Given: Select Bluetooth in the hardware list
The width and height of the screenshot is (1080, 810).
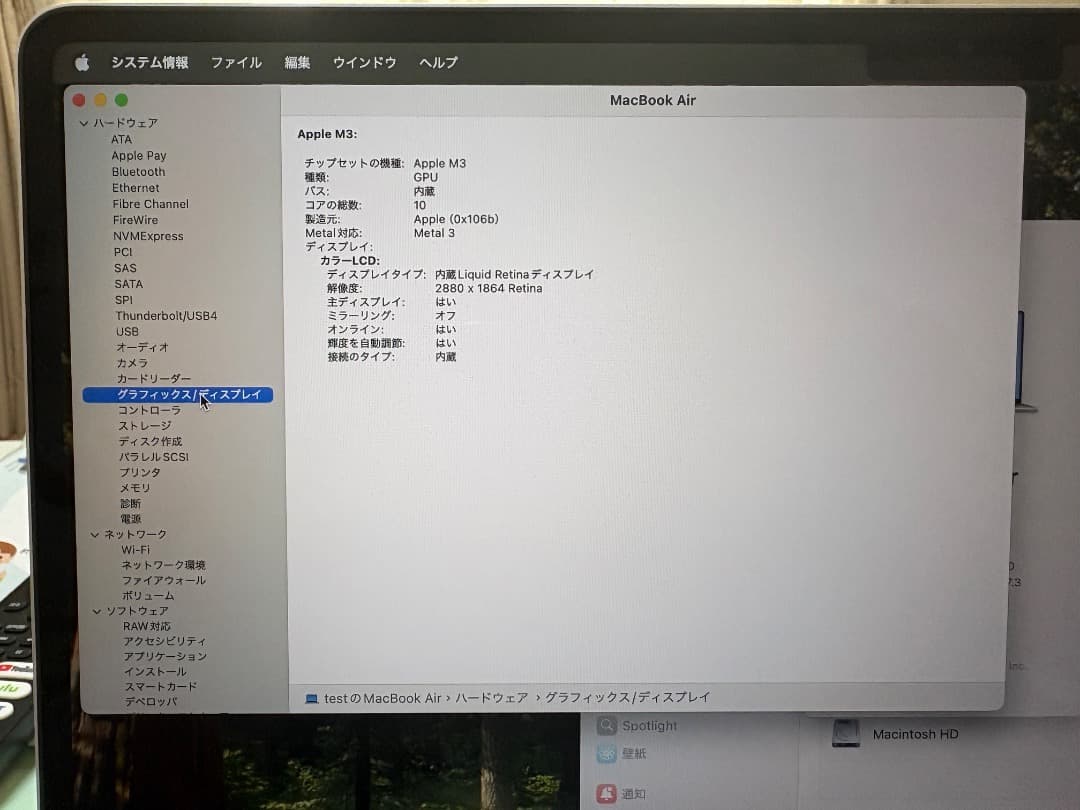Looking at the screenshot, I should pos(138,171).
